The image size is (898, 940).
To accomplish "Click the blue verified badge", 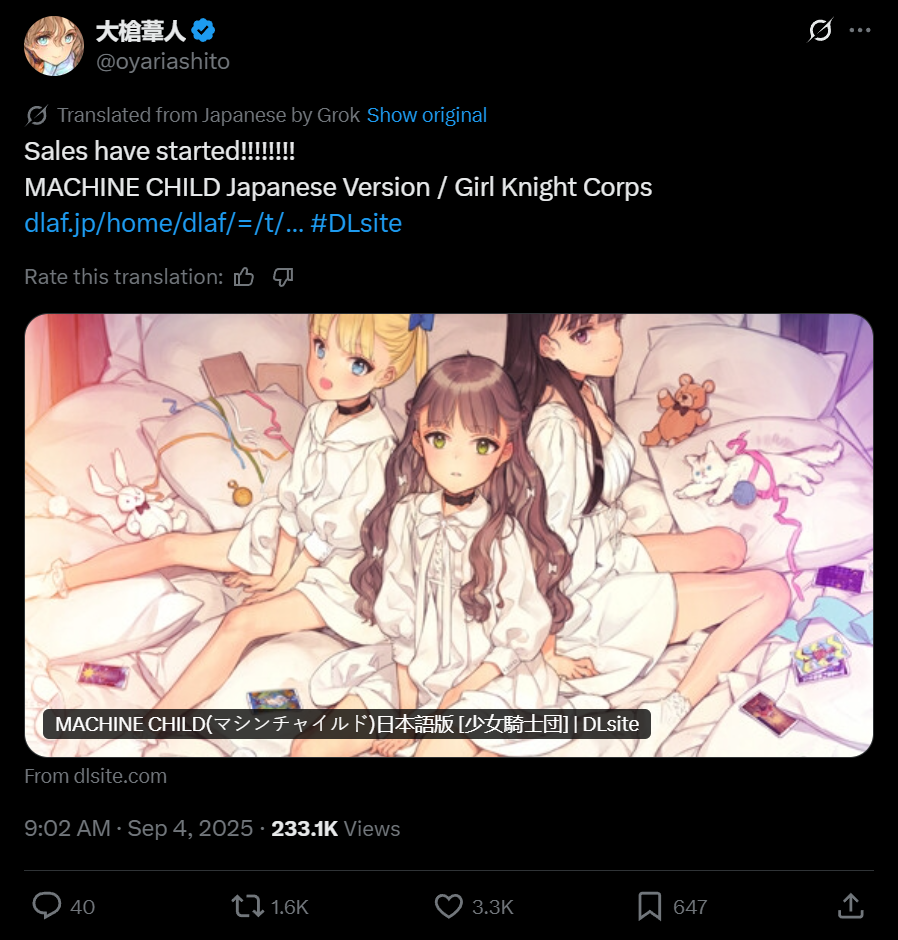I will pos(203,30).
